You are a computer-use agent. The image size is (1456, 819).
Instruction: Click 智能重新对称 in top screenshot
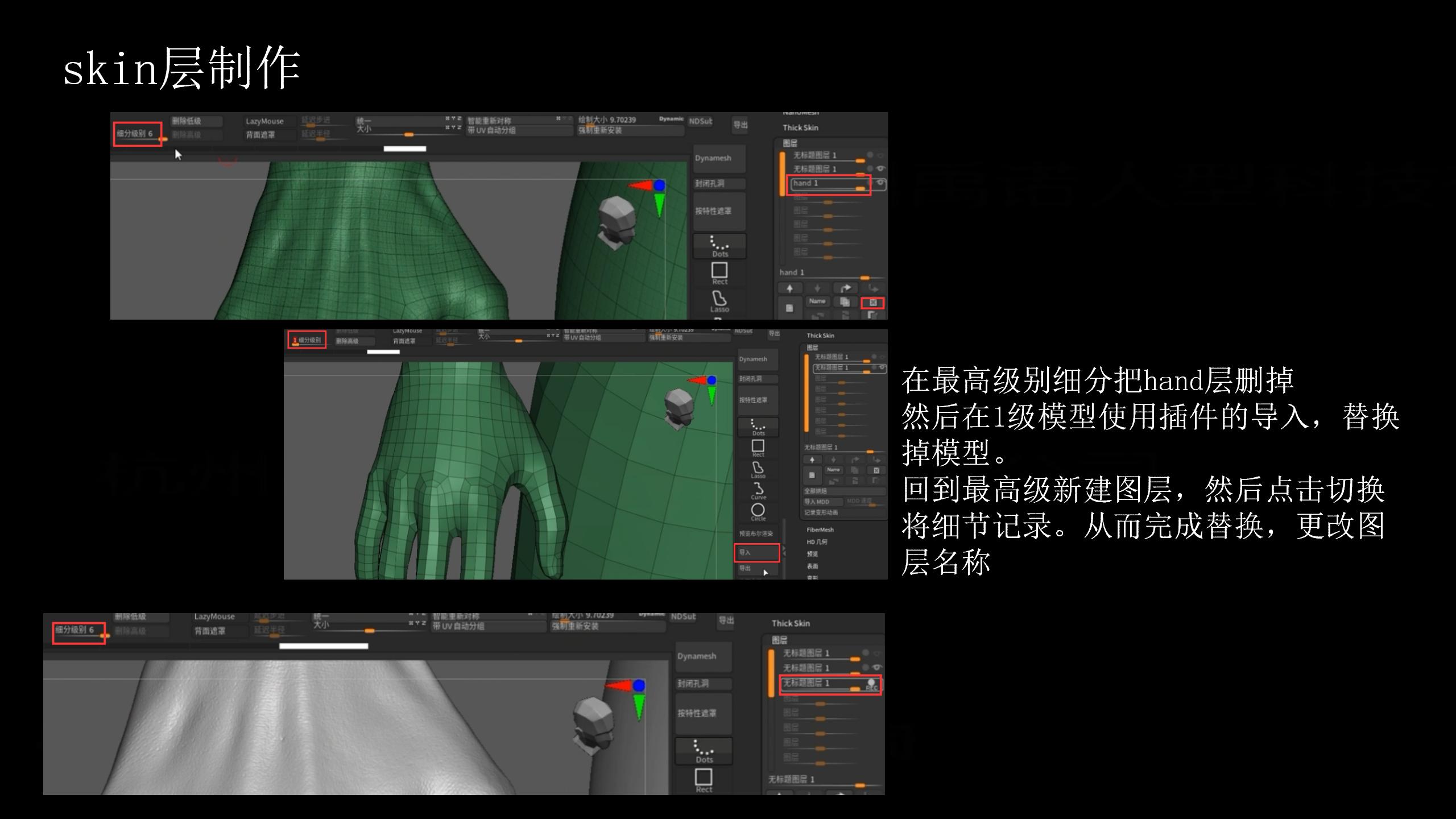pos(520,121)
